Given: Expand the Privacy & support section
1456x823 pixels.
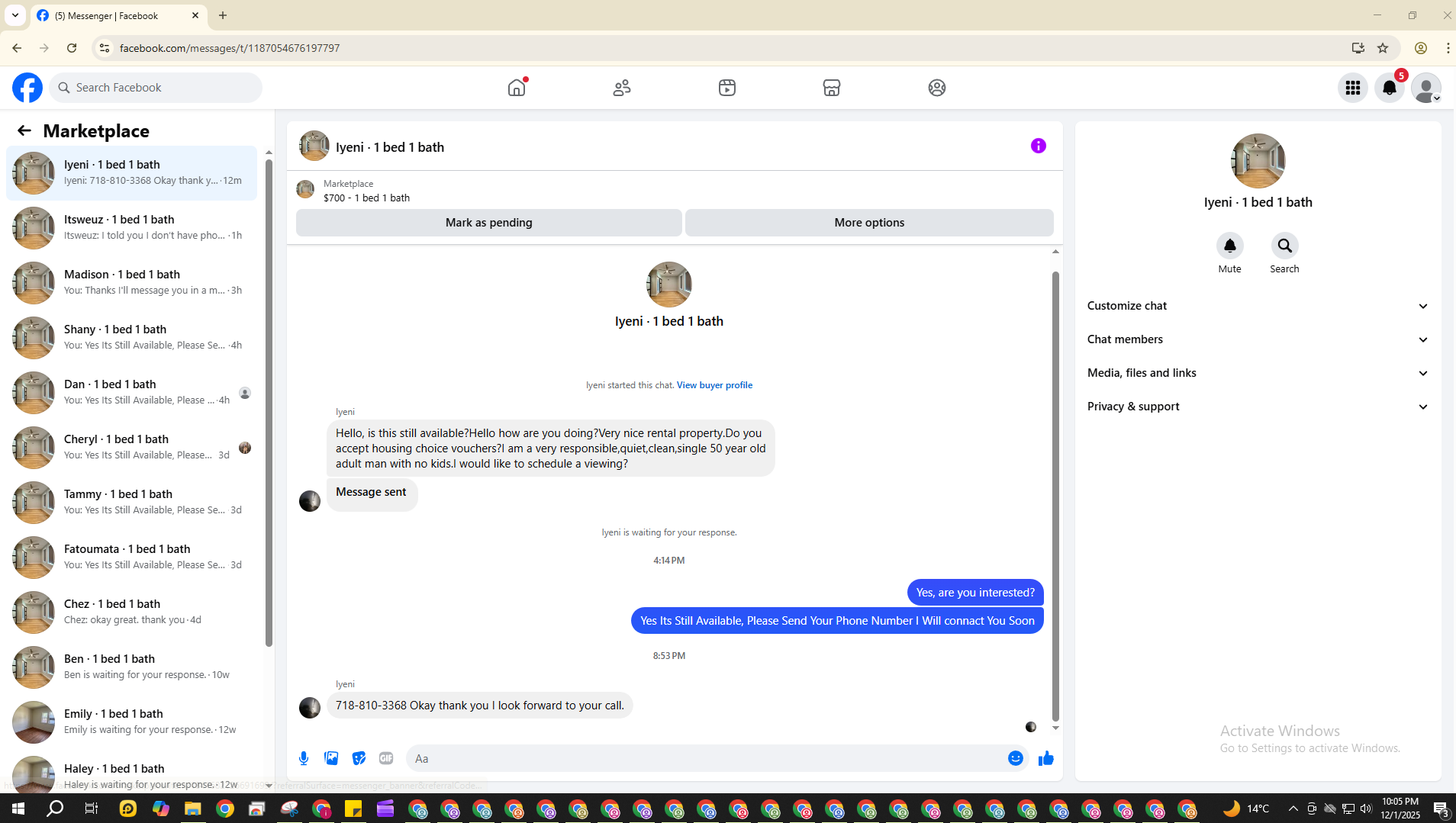Looking at the screenshot, I should point(1258,407).
